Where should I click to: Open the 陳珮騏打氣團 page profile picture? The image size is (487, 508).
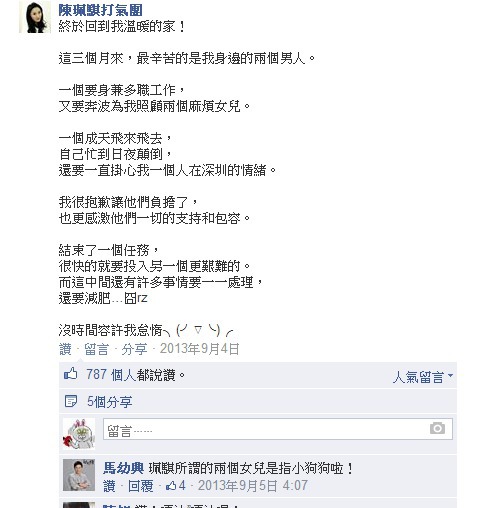(35, 17)
